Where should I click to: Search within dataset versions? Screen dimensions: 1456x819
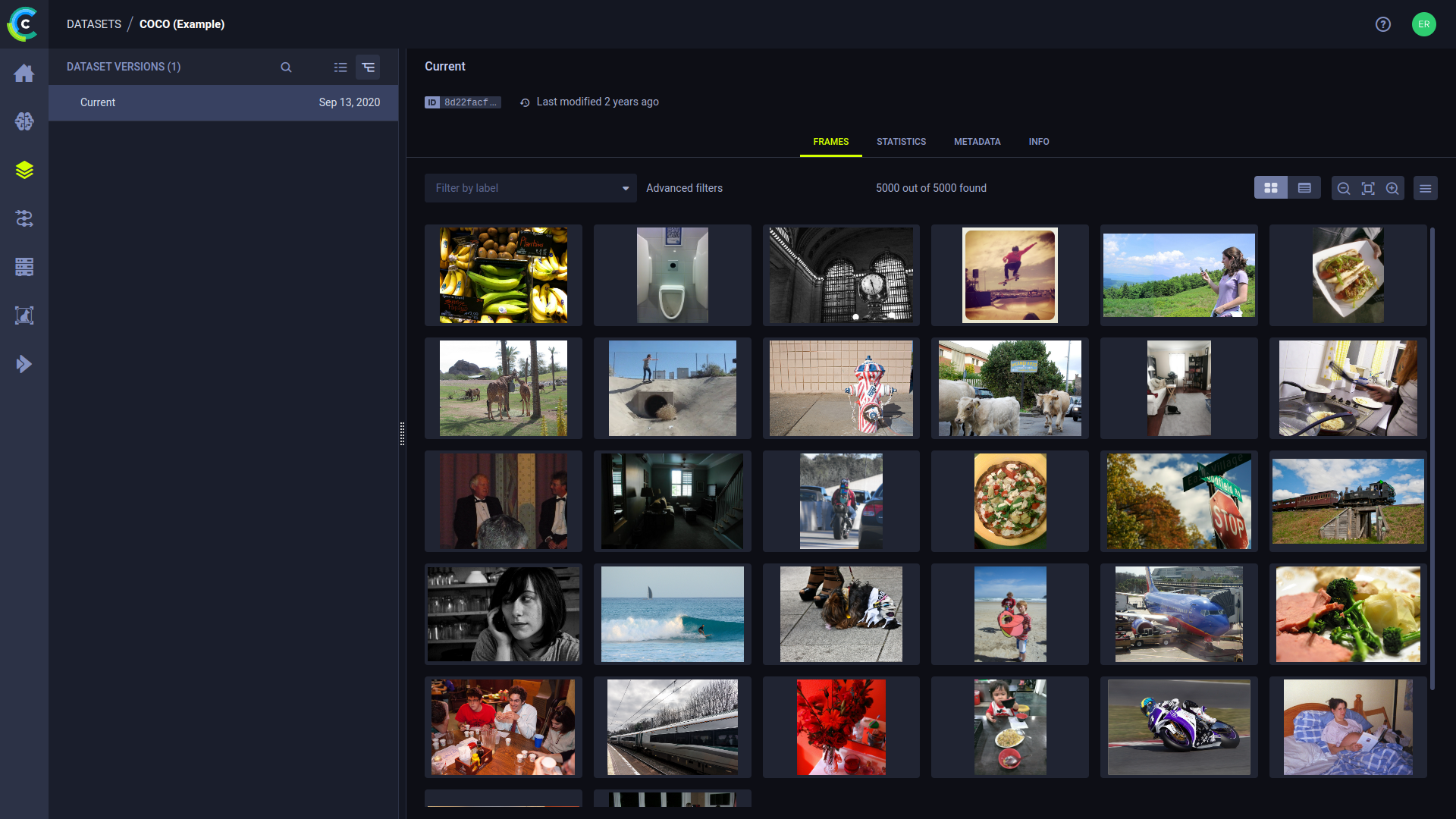point(287,67)
